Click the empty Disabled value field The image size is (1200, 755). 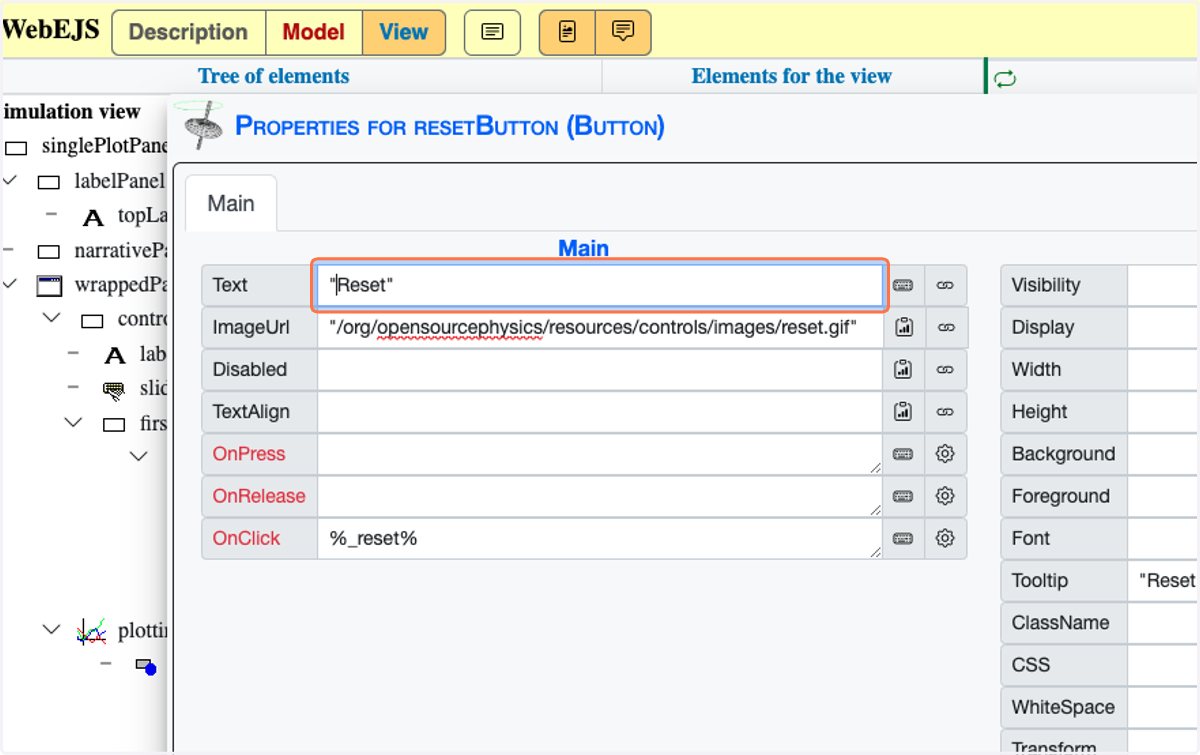click(x=600, y=369)
